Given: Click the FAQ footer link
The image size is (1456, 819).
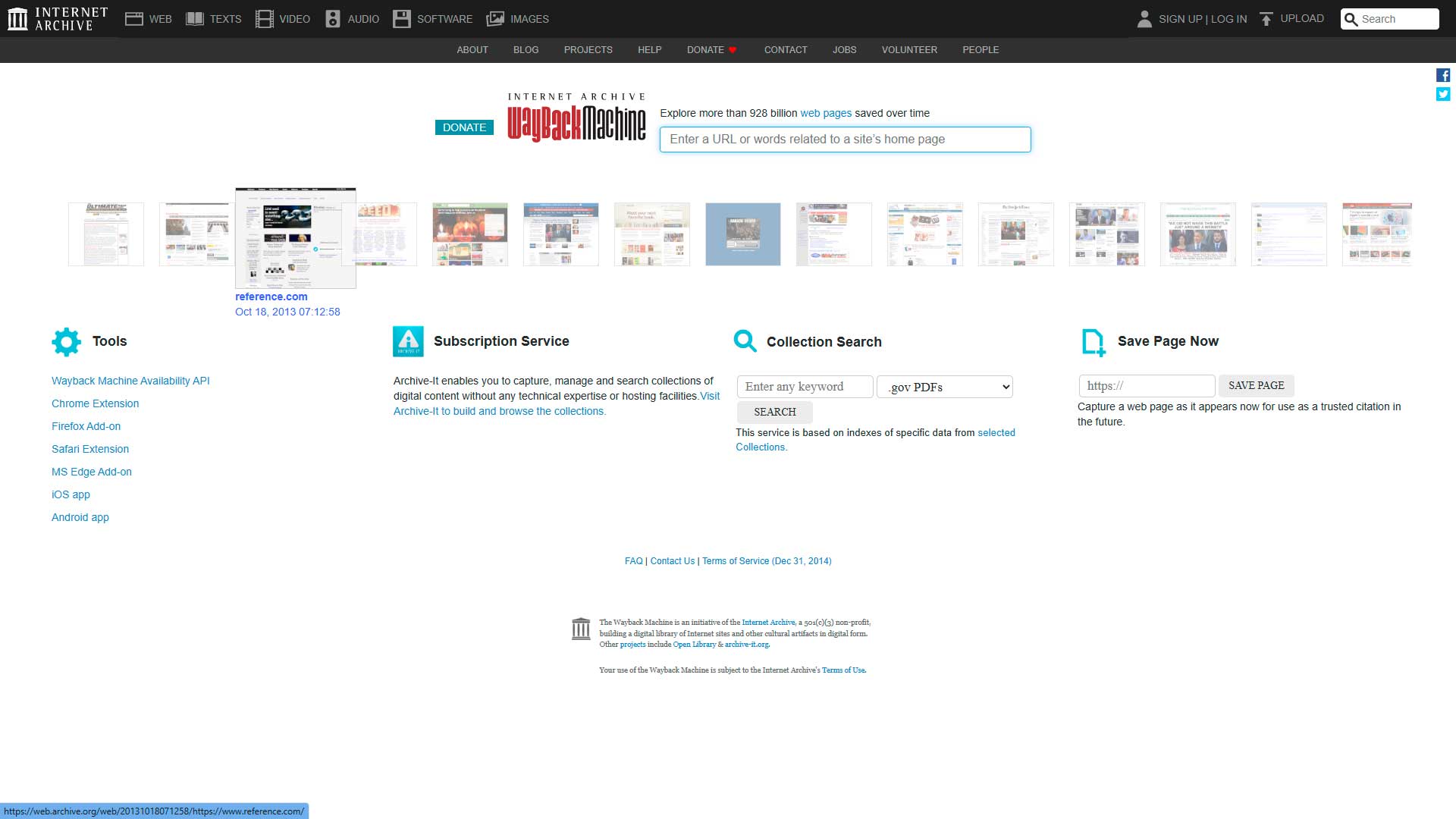Looking at the screenshot, I should (634, 561).
